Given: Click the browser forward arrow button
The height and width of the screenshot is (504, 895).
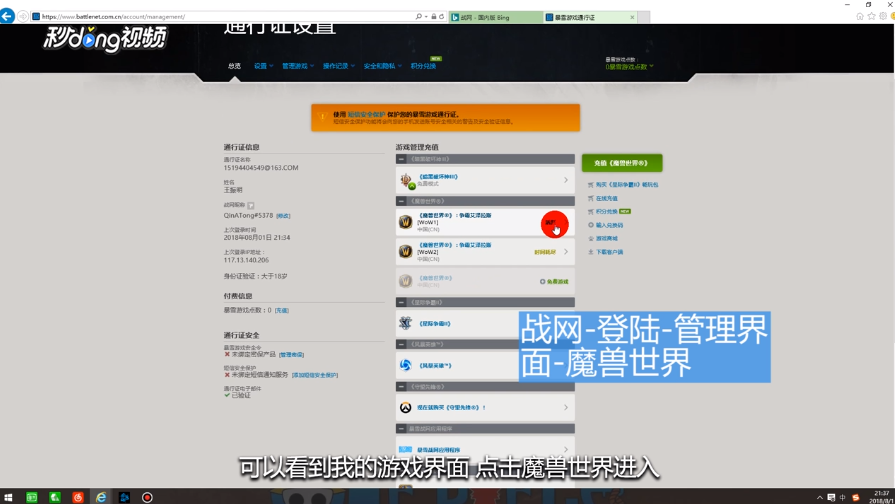Looking at the screenshot, I should 23,17.
